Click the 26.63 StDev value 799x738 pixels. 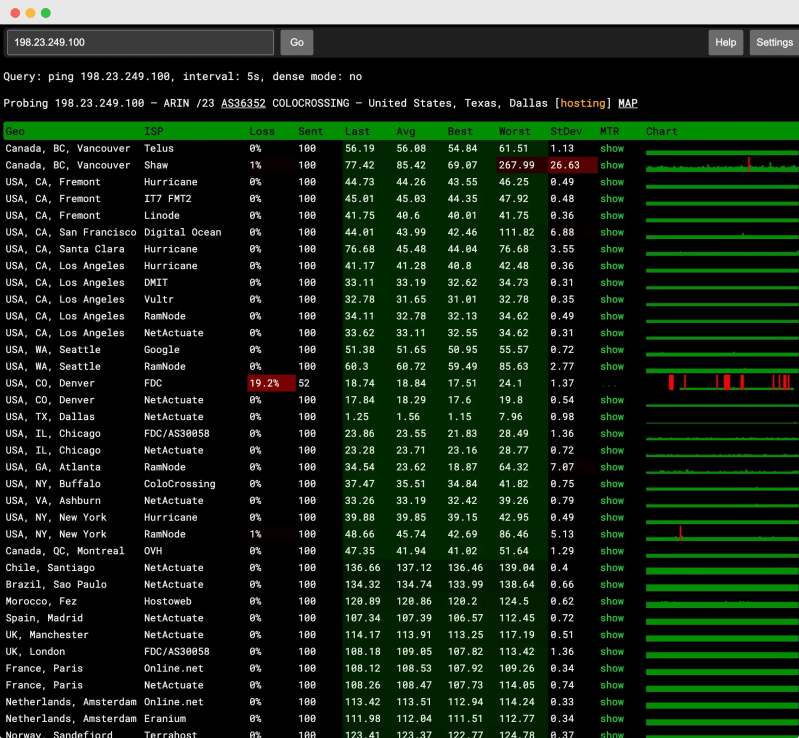pyautogui.click(x=572, y=165)
